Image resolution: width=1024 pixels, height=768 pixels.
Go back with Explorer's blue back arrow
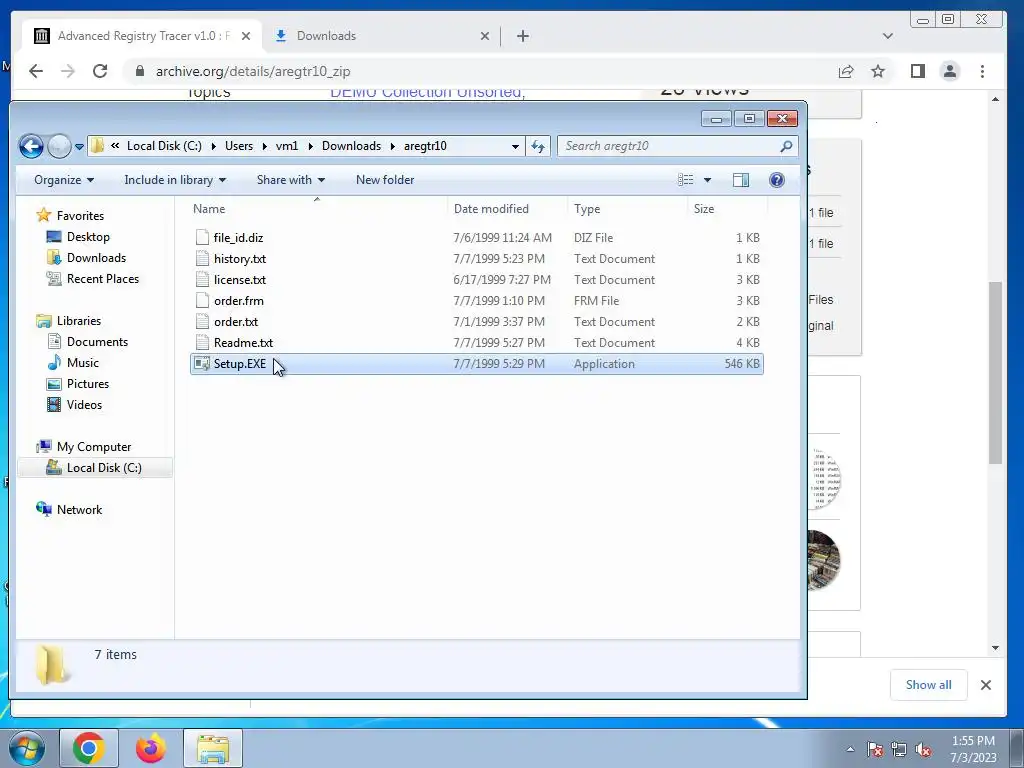pos(31,146)
